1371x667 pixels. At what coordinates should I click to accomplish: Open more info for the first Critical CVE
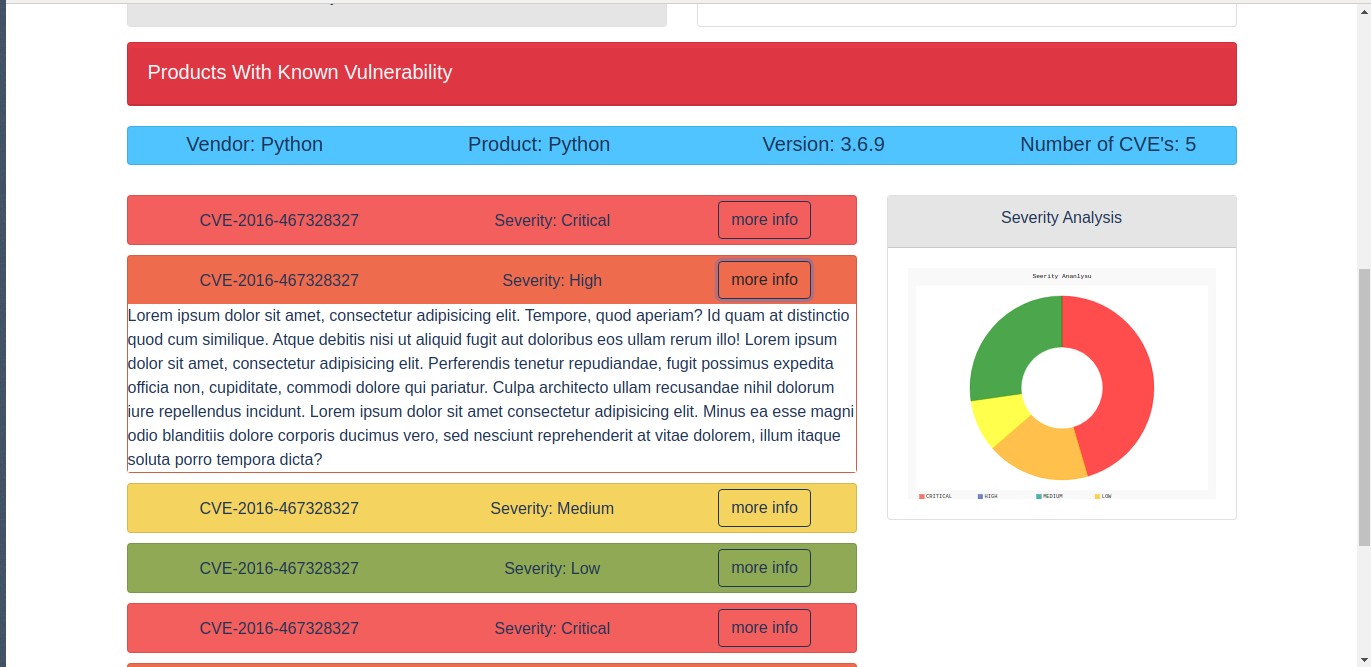tap(764, 220)
